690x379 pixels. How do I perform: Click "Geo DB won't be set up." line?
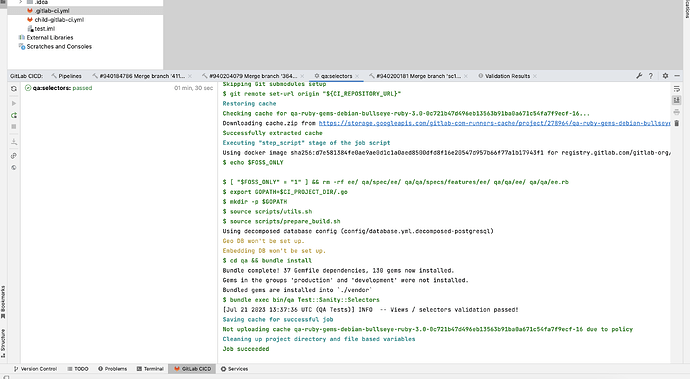pos(264,241)
